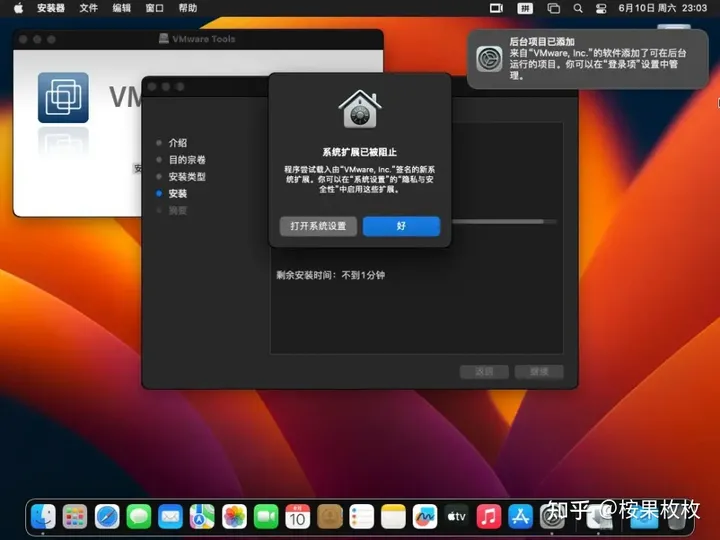Screen dimensions: 720x540
Task: Click the 后台项目已添加 notification
Action: point(587,59)
